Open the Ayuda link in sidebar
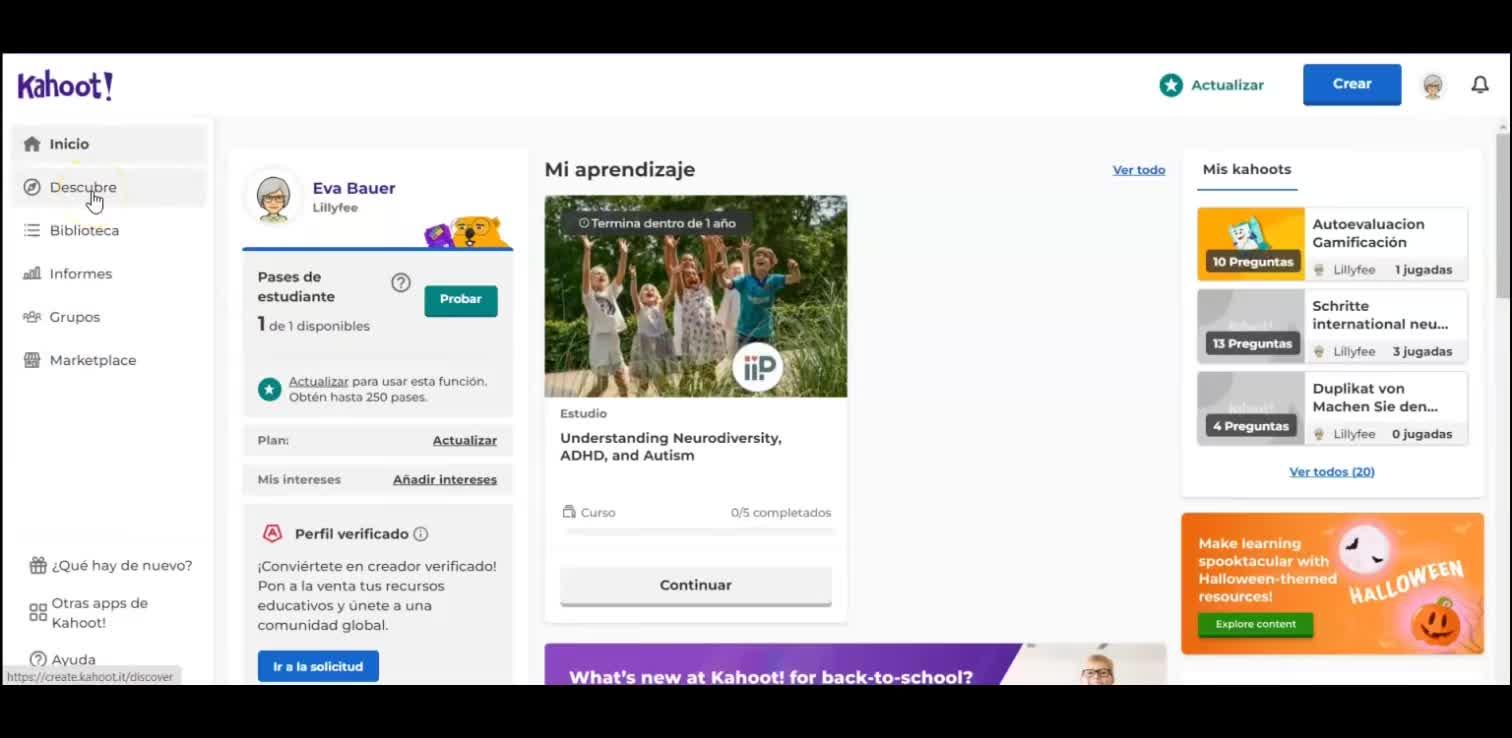 [x=74, y=660]
